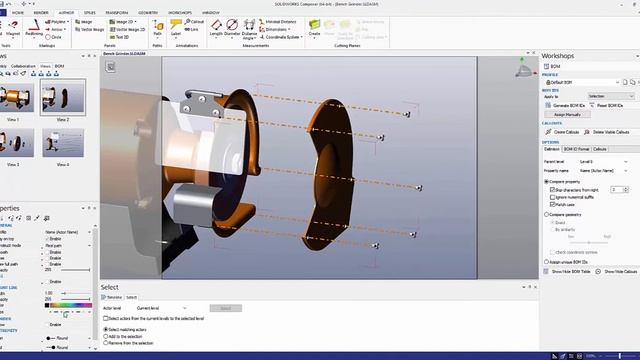
Task: Select the Diameter measurement tool
Action: tap(232, 28)
